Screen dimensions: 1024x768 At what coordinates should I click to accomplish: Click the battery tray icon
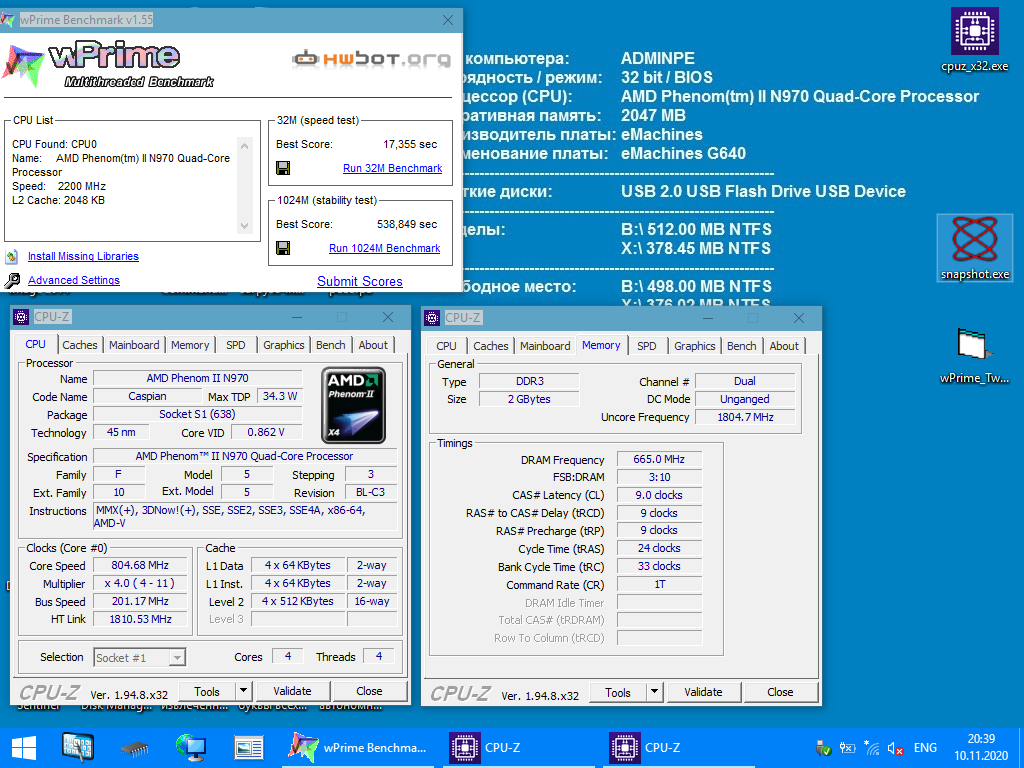(848, 748)
